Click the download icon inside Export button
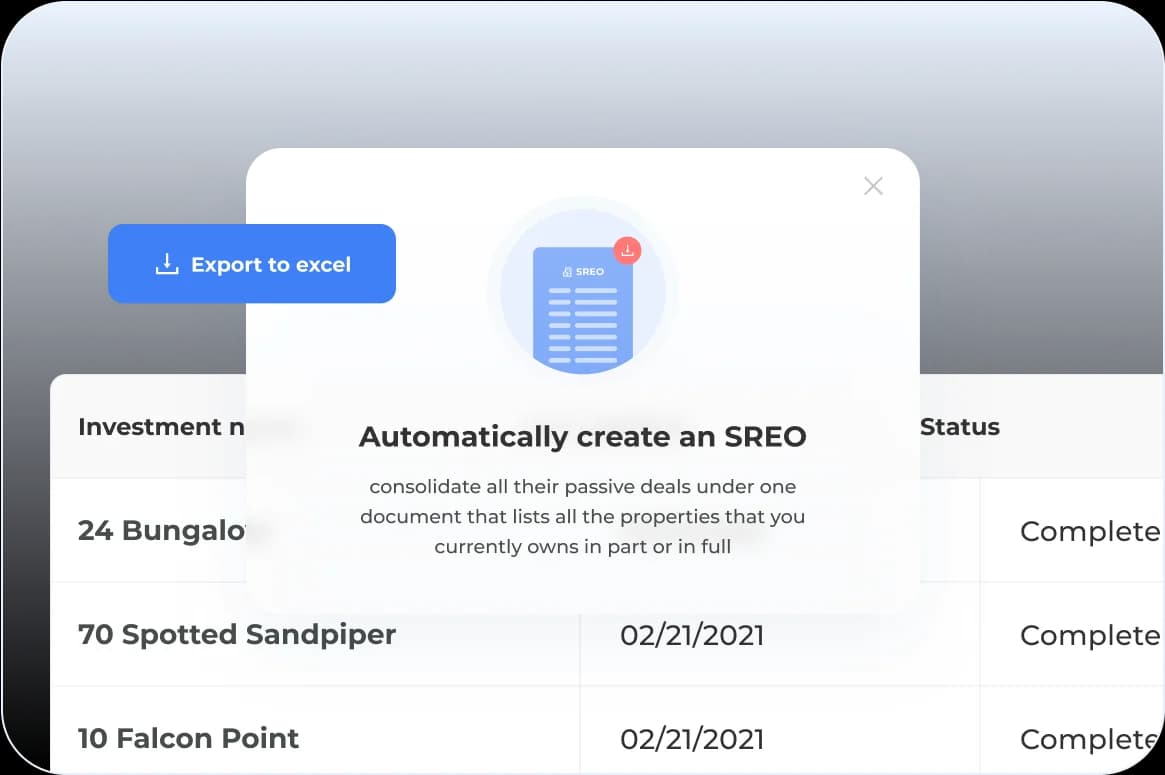Viewport: 1165px width, 775px height. click(x=166, y=264)
